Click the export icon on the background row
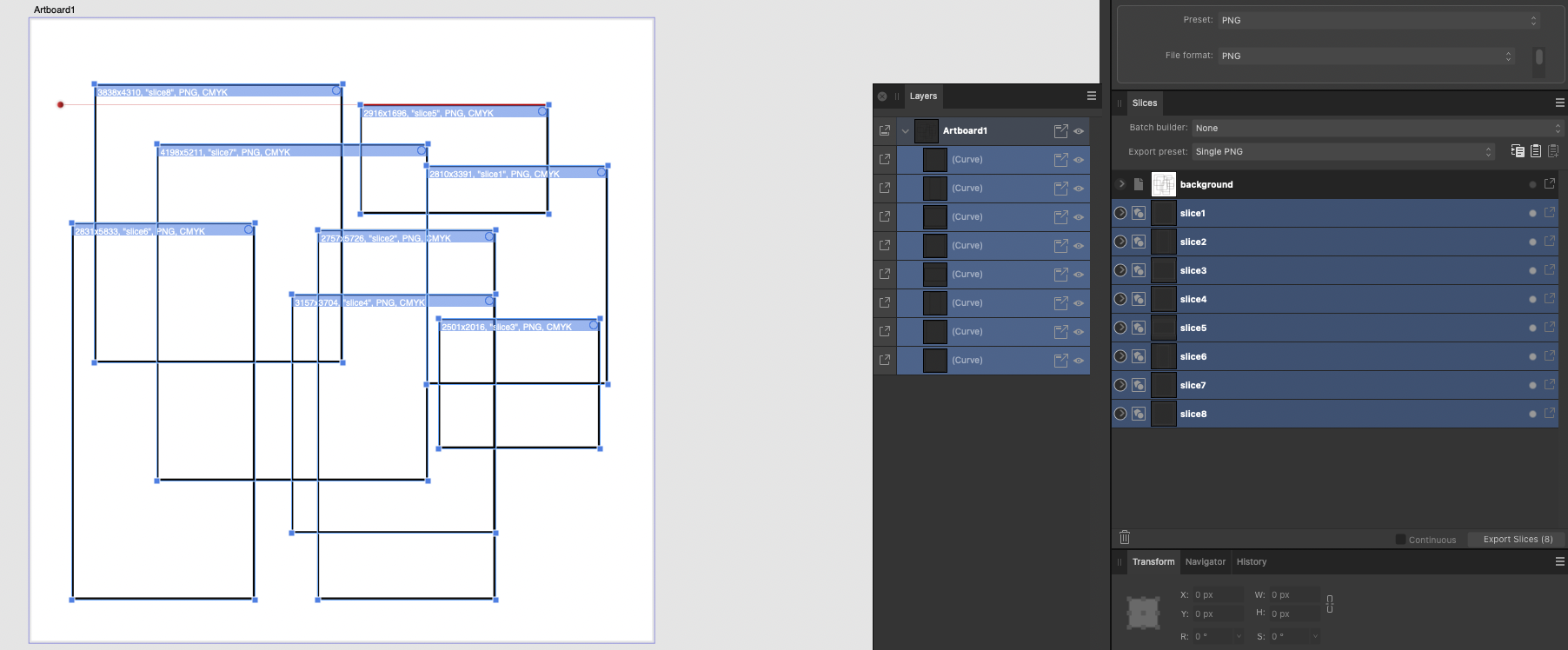1568x650 pixels. pyautogui.click(x=1550, y=184)
